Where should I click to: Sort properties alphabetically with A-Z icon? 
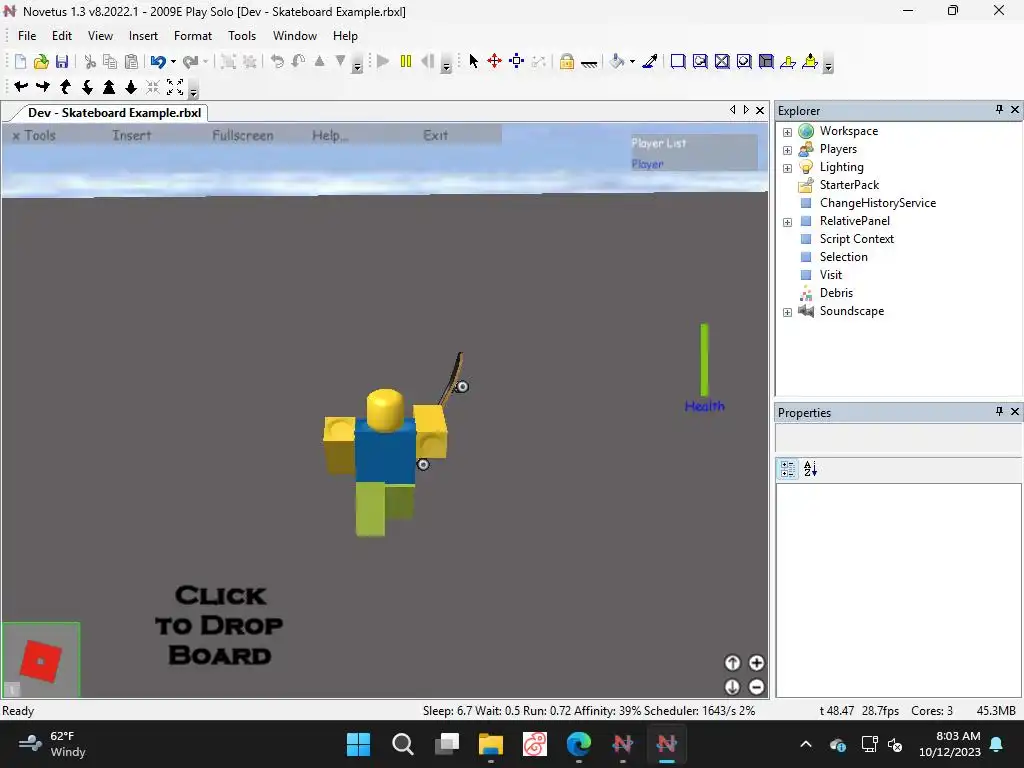[x=810, y=469]
